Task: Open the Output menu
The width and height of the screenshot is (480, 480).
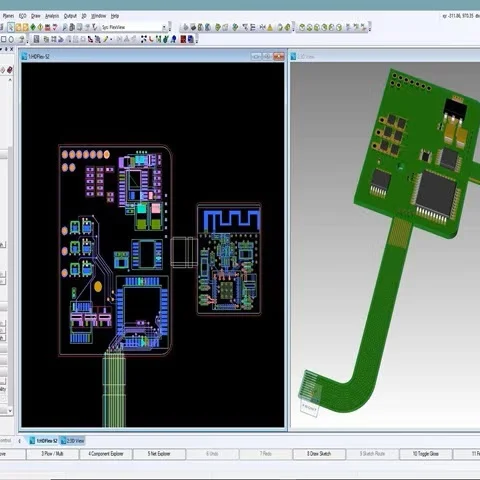Action: tap(70, 16)
